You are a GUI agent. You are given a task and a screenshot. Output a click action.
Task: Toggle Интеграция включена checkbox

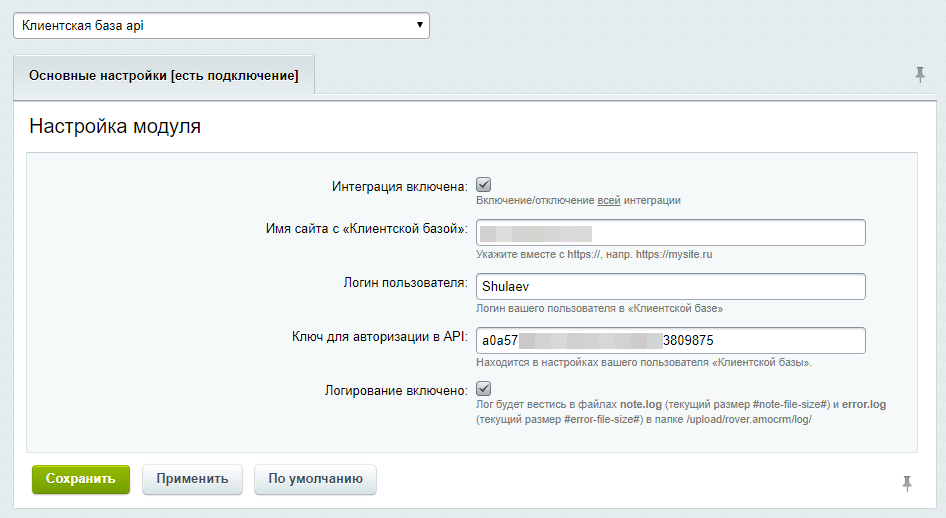(483, 185)
